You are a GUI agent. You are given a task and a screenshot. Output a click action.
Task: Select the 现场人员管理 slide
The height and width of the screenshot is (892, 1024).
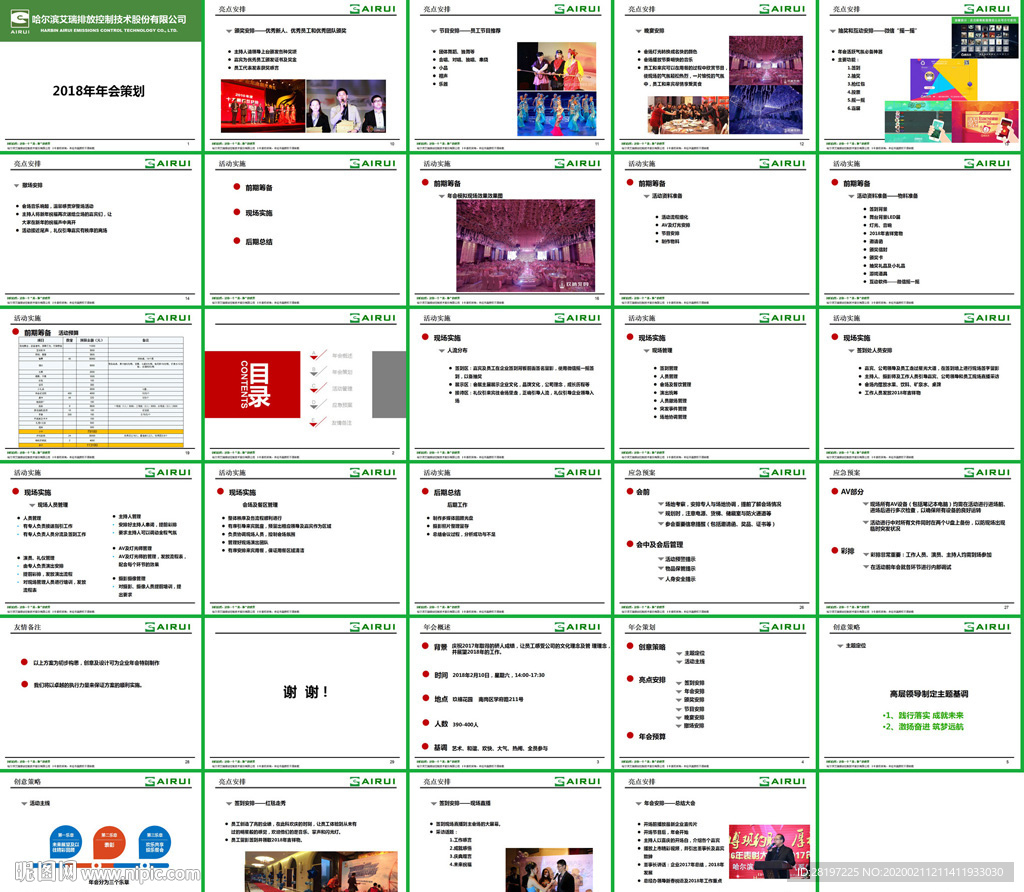[101, 539]
